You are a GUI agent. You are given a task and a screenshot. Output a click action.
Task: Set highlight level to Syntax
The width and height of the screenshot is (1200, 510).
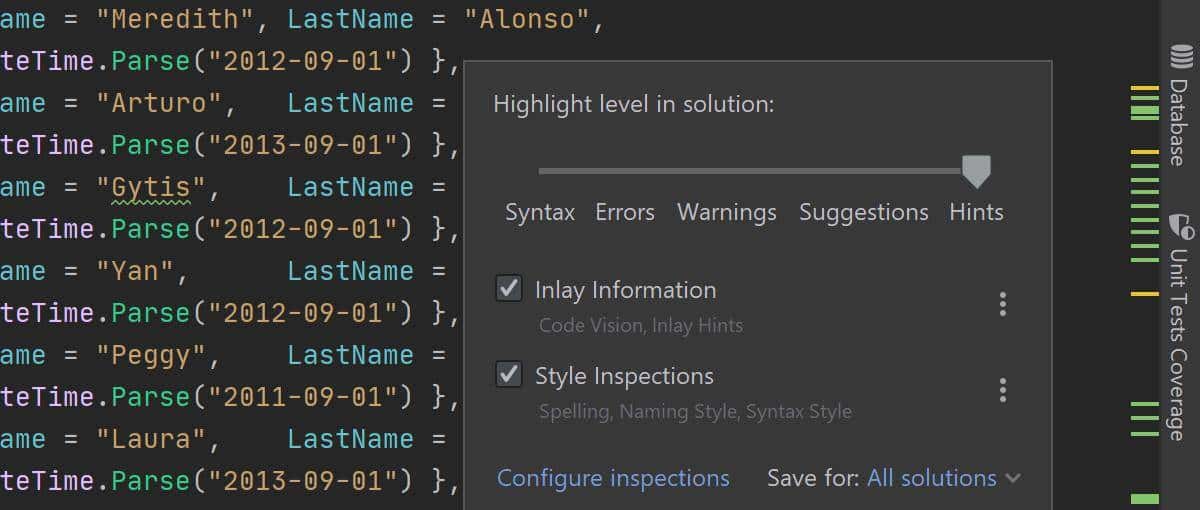pyautogui.click(x=540, y=213)
